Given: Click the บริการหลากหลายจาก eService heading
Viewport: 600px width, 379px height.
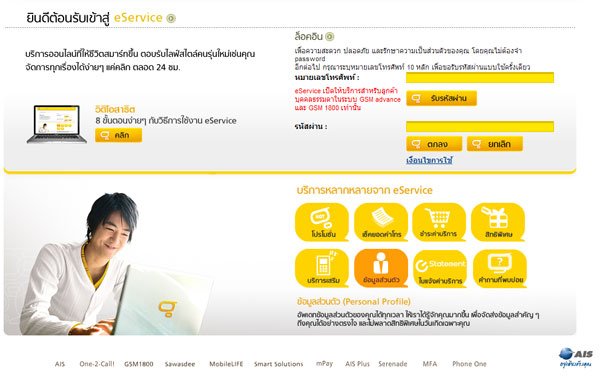Looking at the screenshot, I should pos(365,190).
